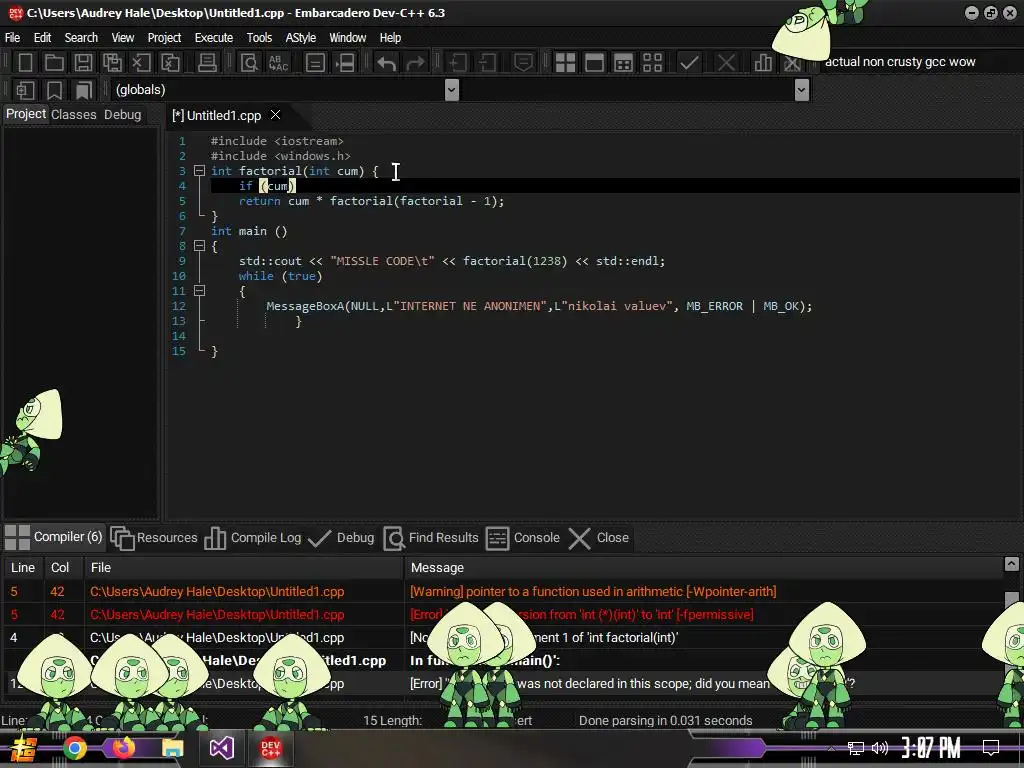
Task: Open the Compile Log bottom panel tab
Action: pyautogui.click(x=253, y=538)
